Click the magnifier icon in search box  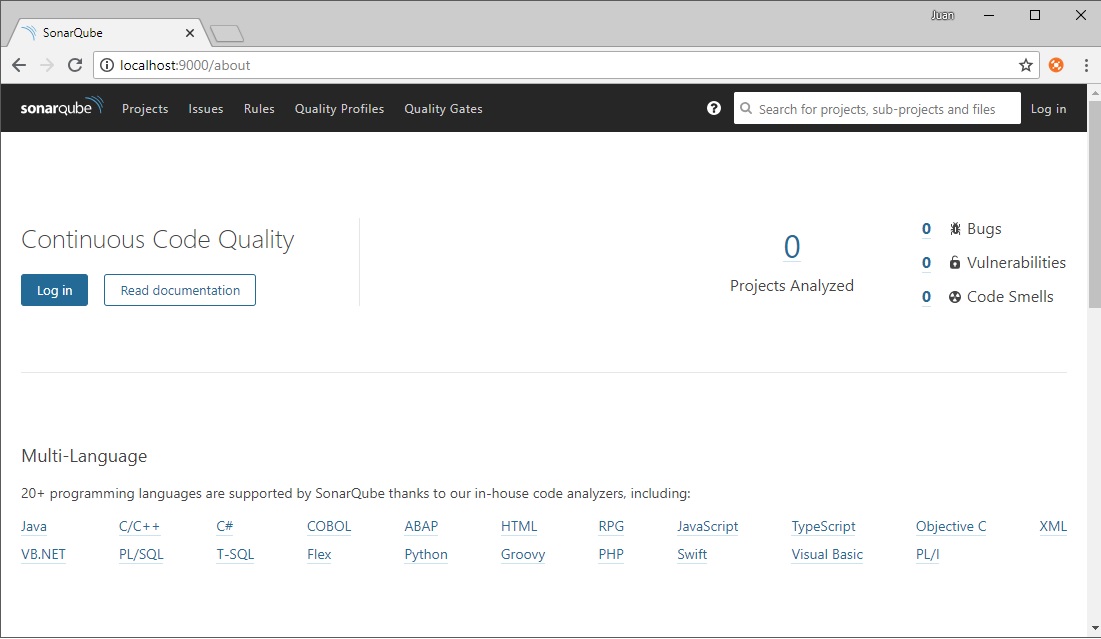tap(746, 109)
